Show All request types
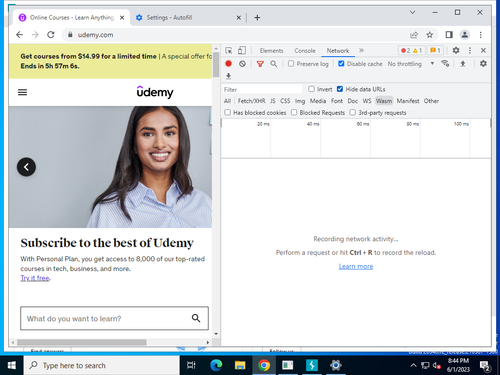The height and width of the screenshot is (375, 500). click(227, 101)
